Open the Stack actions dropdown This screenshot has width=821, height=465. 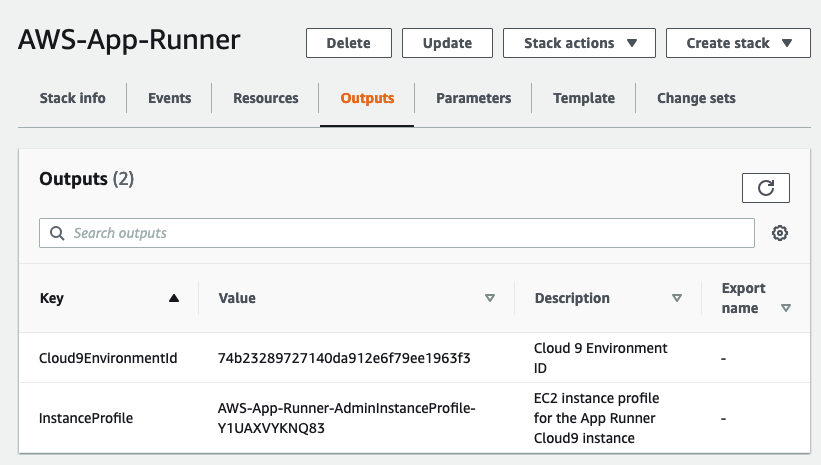point(579,43)
